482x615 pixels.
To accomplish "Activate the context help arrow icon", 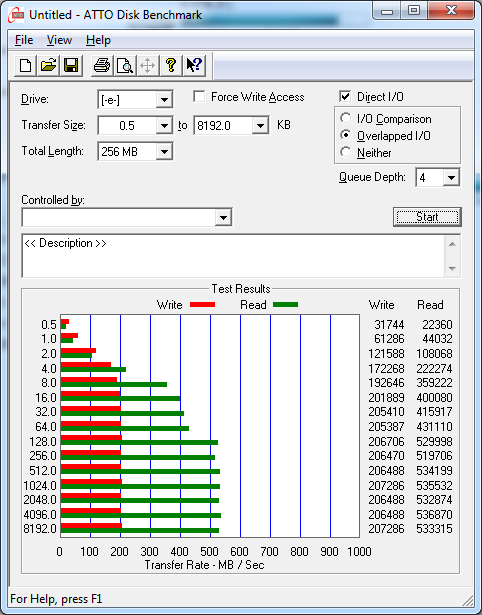I will click(x=194, y=65).
